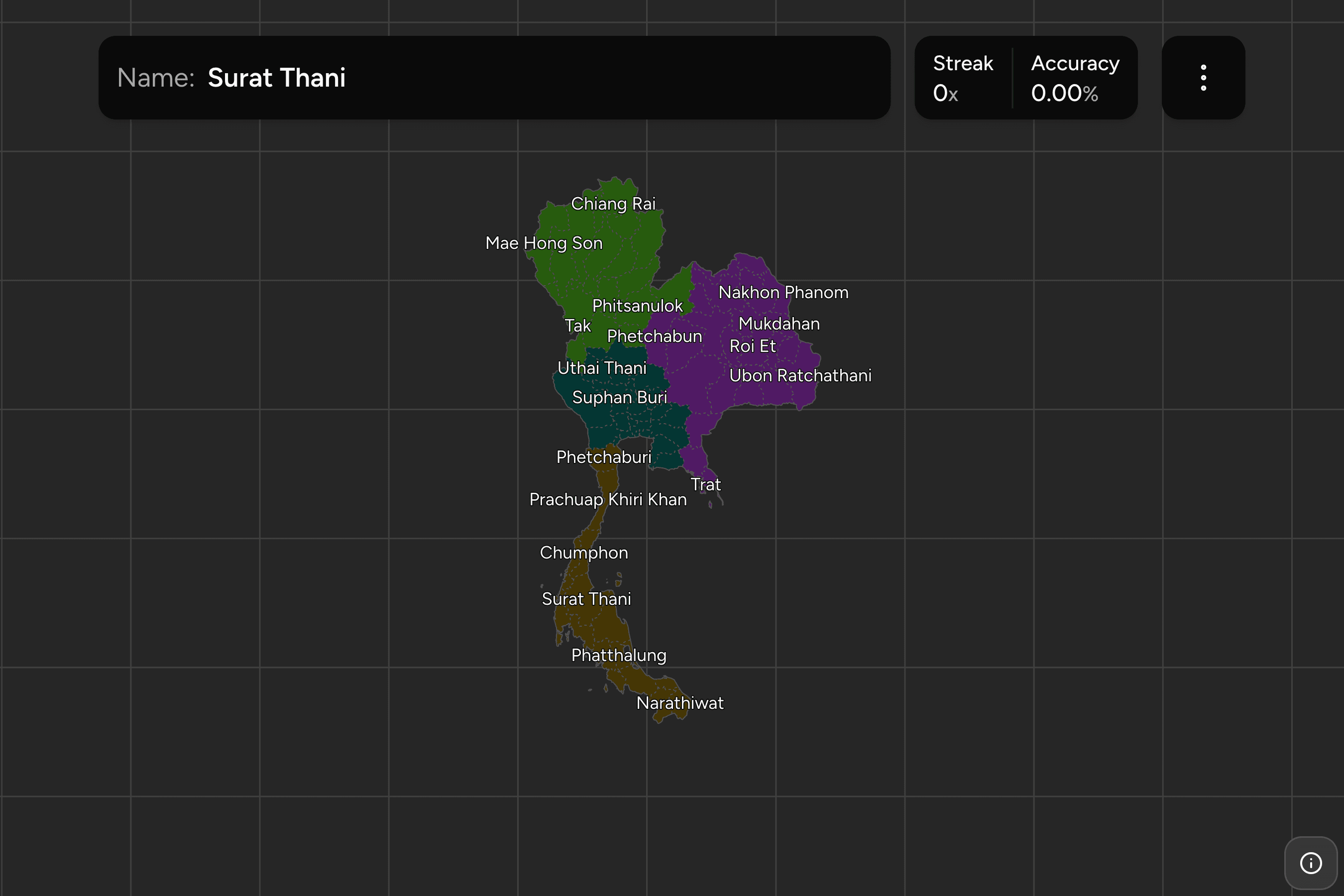The height and width of the screenshot is (896, 1344).
Task: Select Mukdahan on the map
Action: (779, 324)
